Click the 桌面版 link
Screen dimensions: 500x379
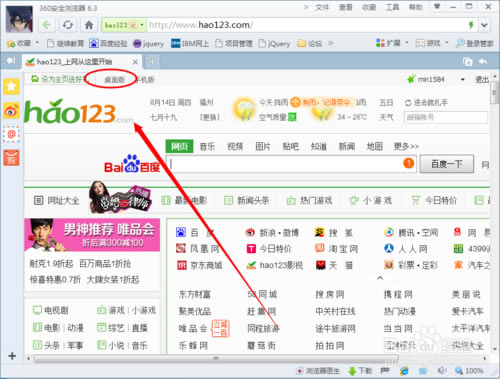tap(114, 79)
